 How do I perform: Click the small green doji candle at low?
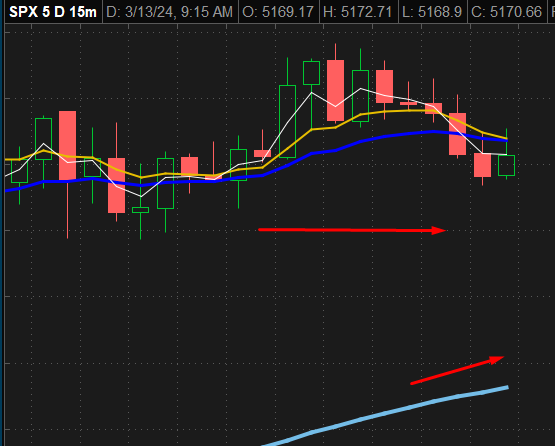tap(141, 210)
